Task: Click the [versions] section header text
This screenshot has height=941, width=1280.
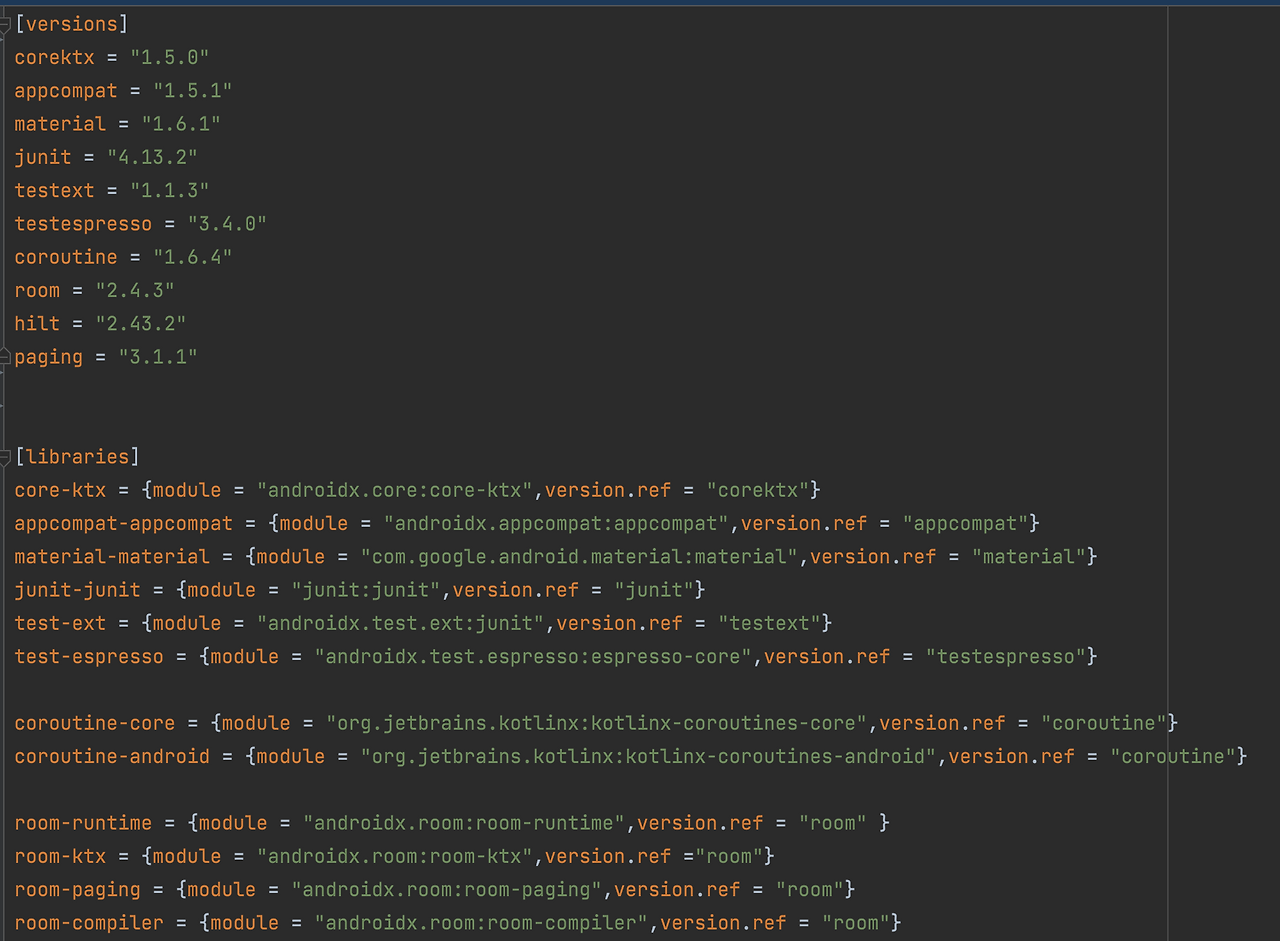Action: (x=71, y=24)
